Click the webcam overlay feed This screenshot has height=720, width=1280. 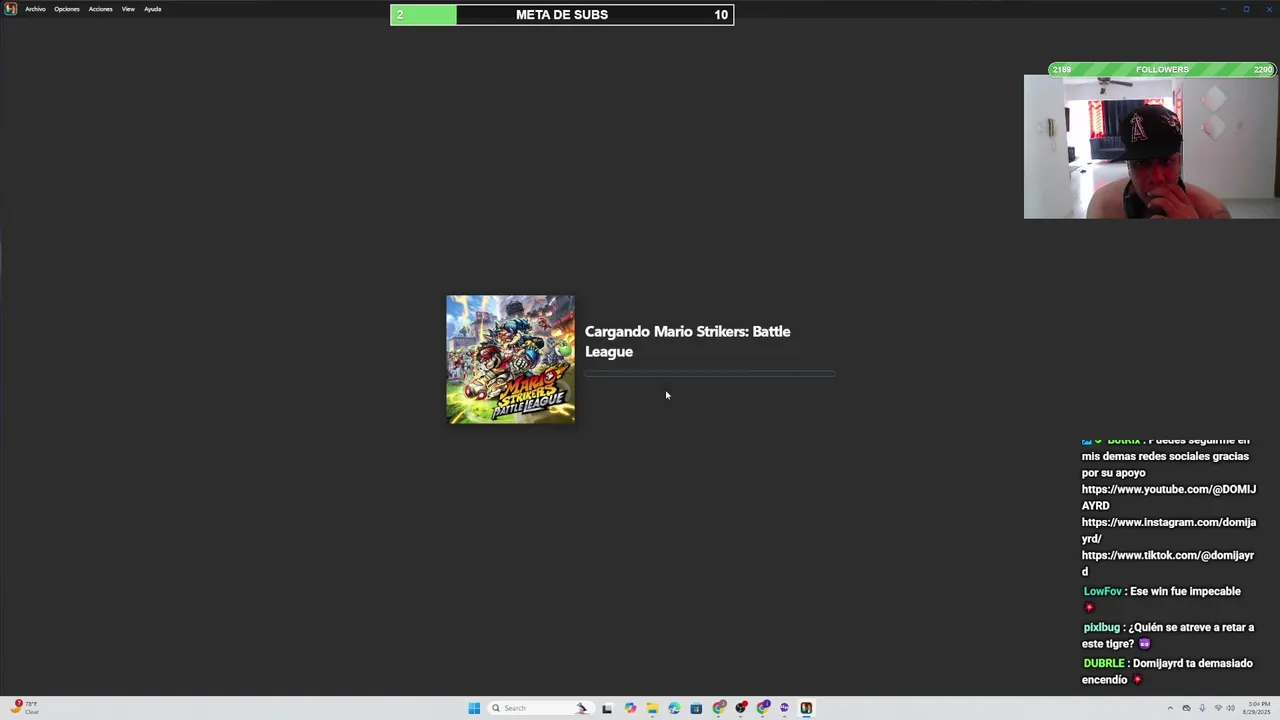[1151, 147]
